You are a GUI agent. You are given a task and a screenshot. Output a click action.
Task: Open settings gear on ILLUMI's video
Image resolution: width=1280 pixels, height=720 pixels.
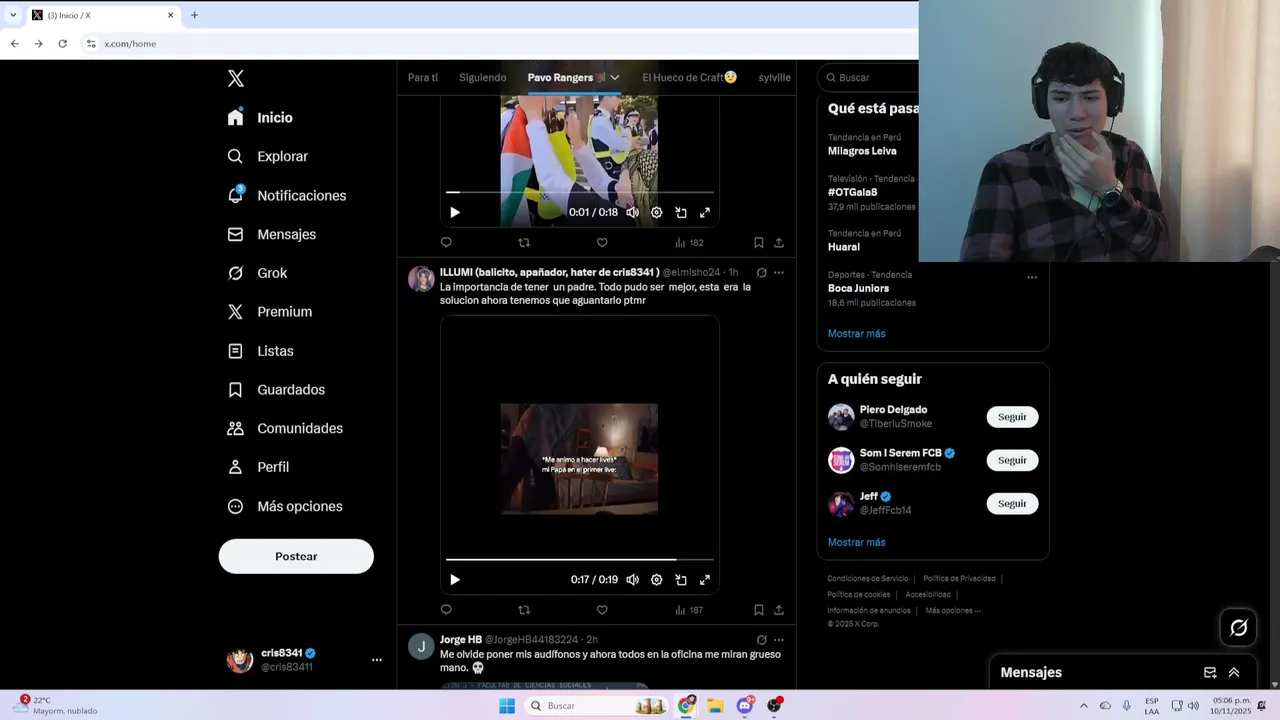(656, 579)
